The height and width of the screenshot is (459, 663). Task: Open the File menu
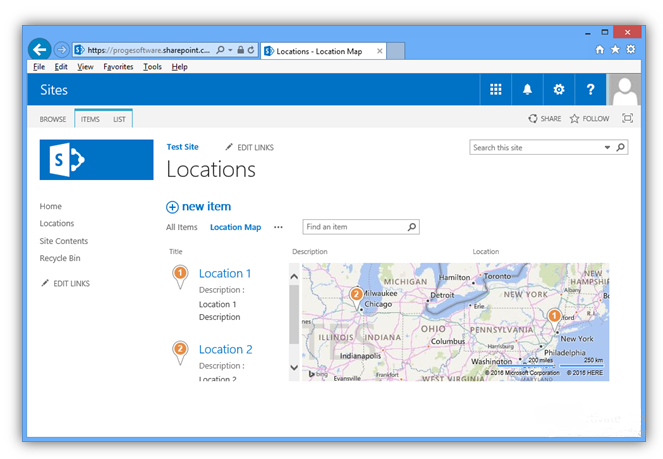(39, 67)
